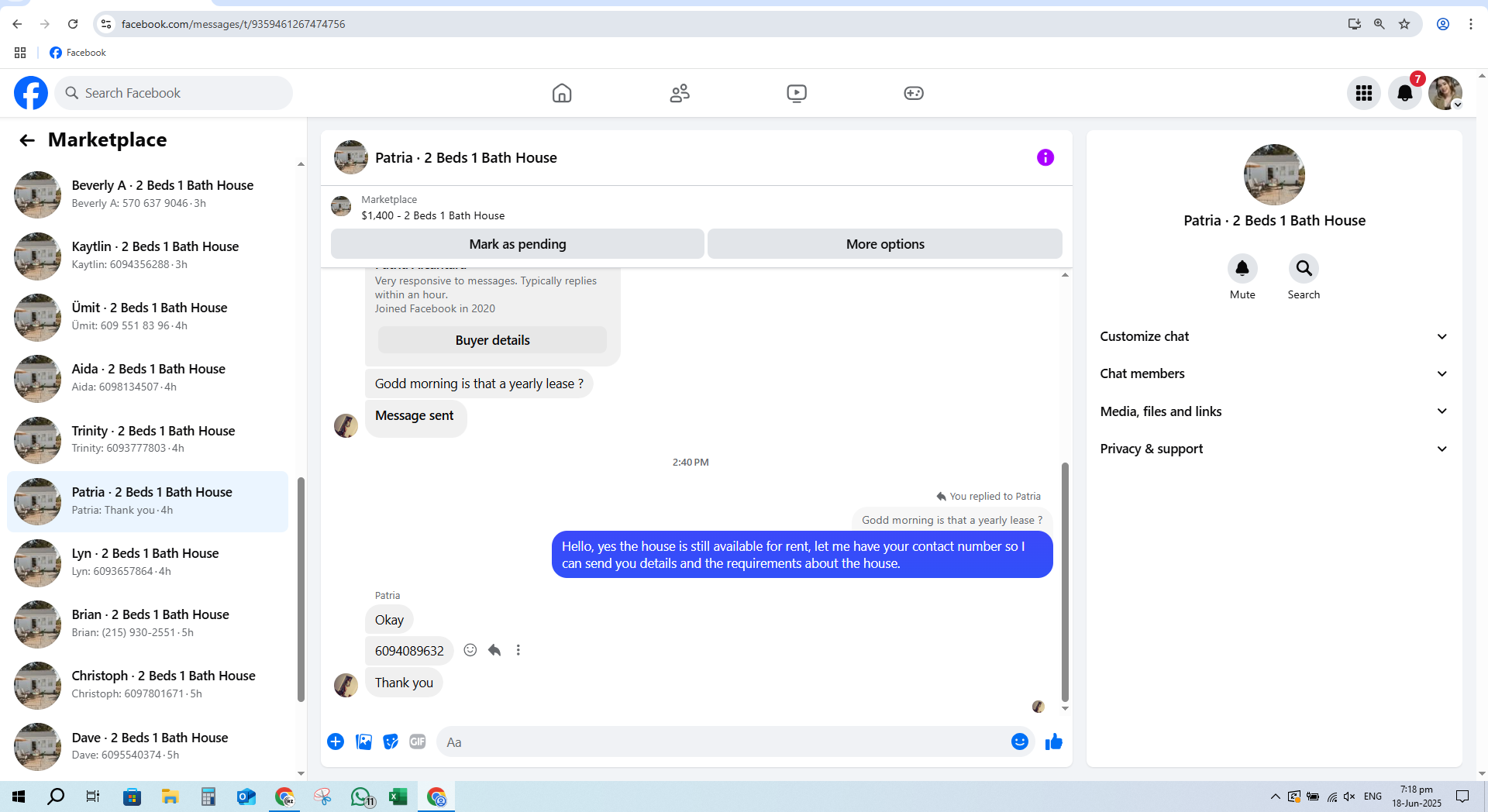
Task: Open Trinity conversation
Action: [x=147, y=439]
